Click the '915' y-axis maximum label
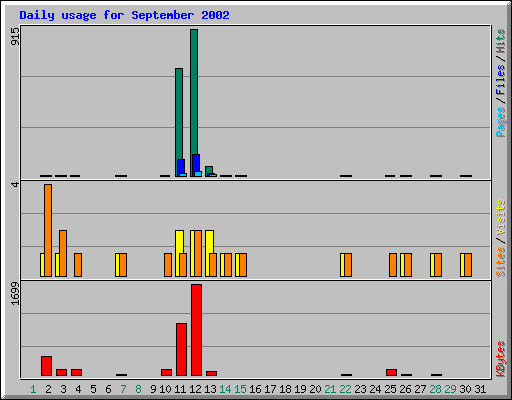This screenshot has width=512, height=400. [15, 36]
